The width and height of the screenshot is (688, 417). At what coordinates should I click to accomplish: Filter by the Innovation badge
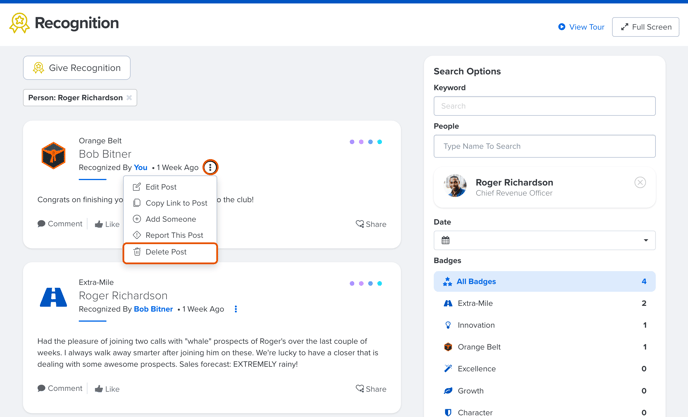[x=545, y=325]
